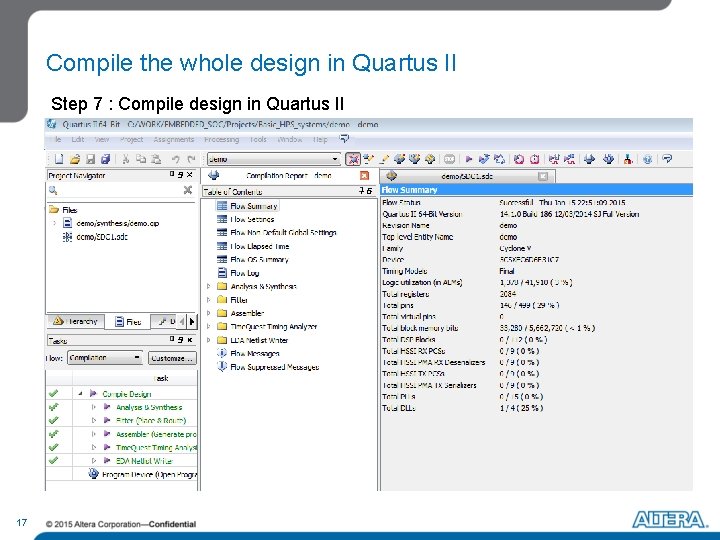Click the Cut scissors toolbar icon
720x540 pixels.
[126, 159]
